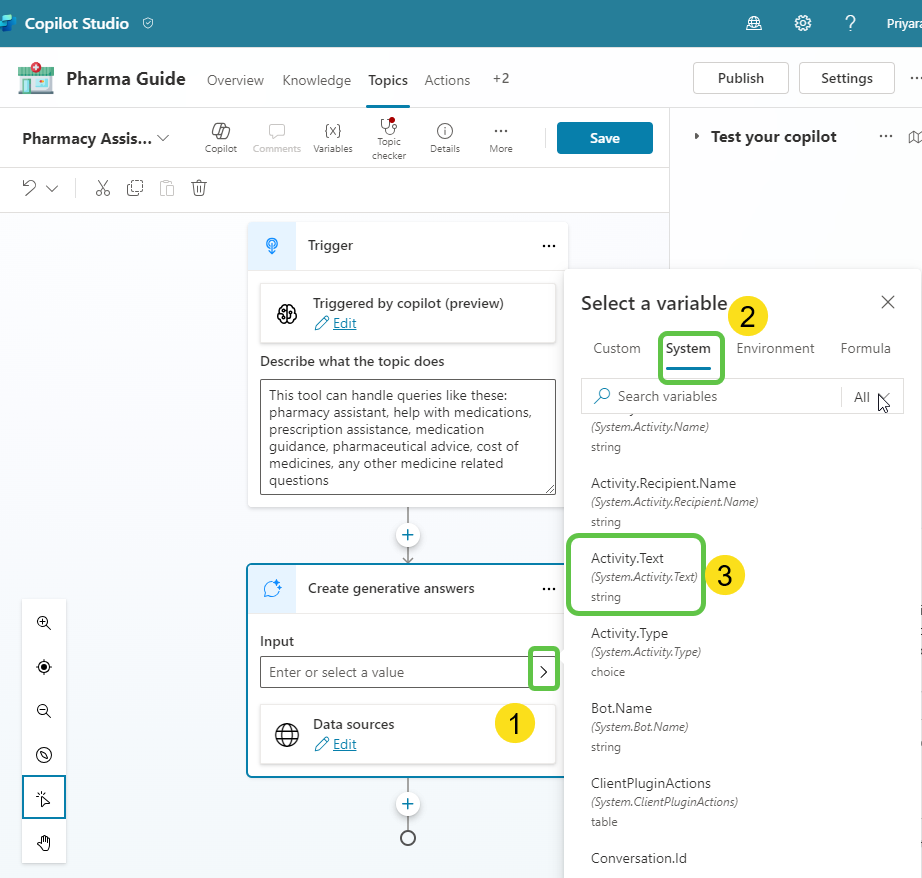Click the Publish button
The width and height of the screenshot is (922, 878).
click(740, 77)
